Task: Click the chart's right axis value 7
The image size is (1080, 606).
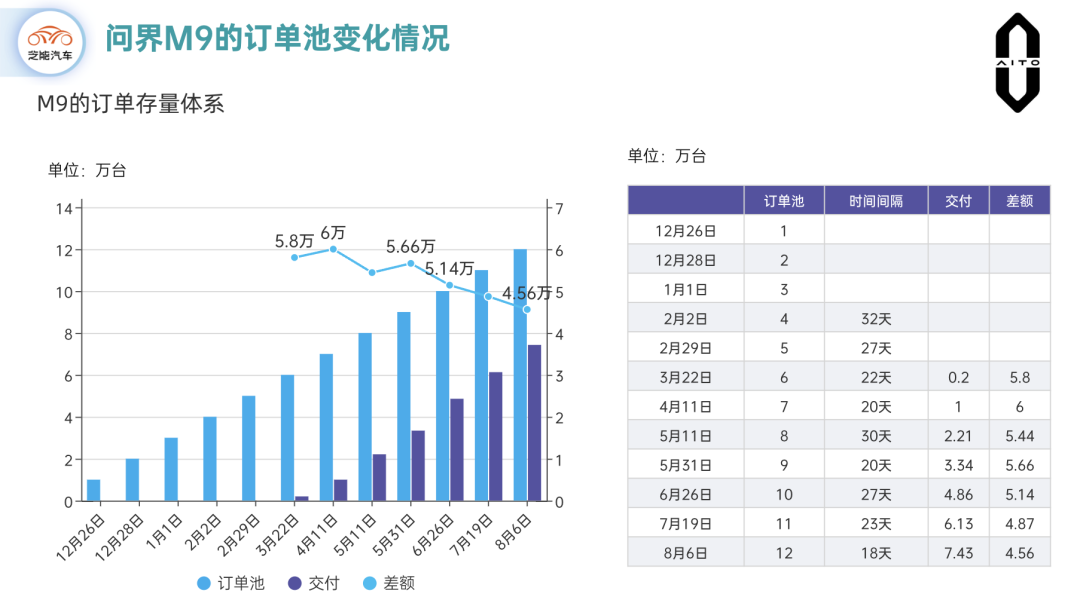Action: pos(559,209)
